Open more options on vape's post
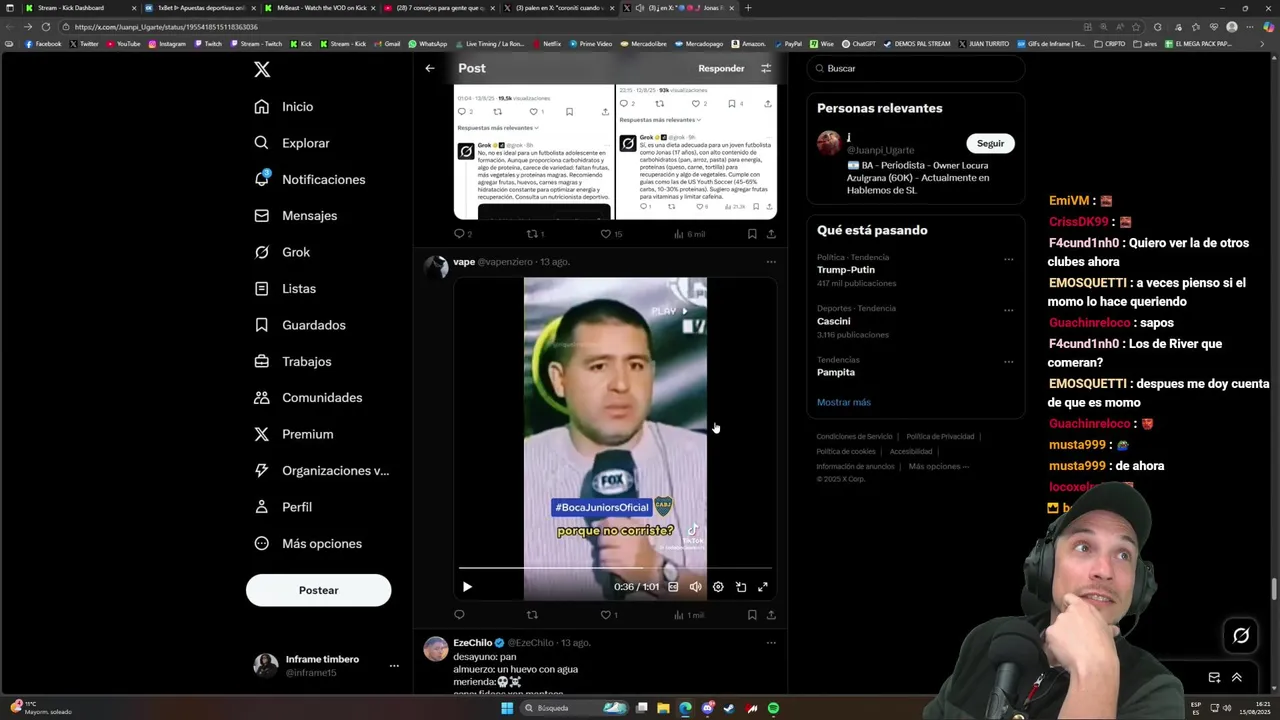 tap(771, 262)
